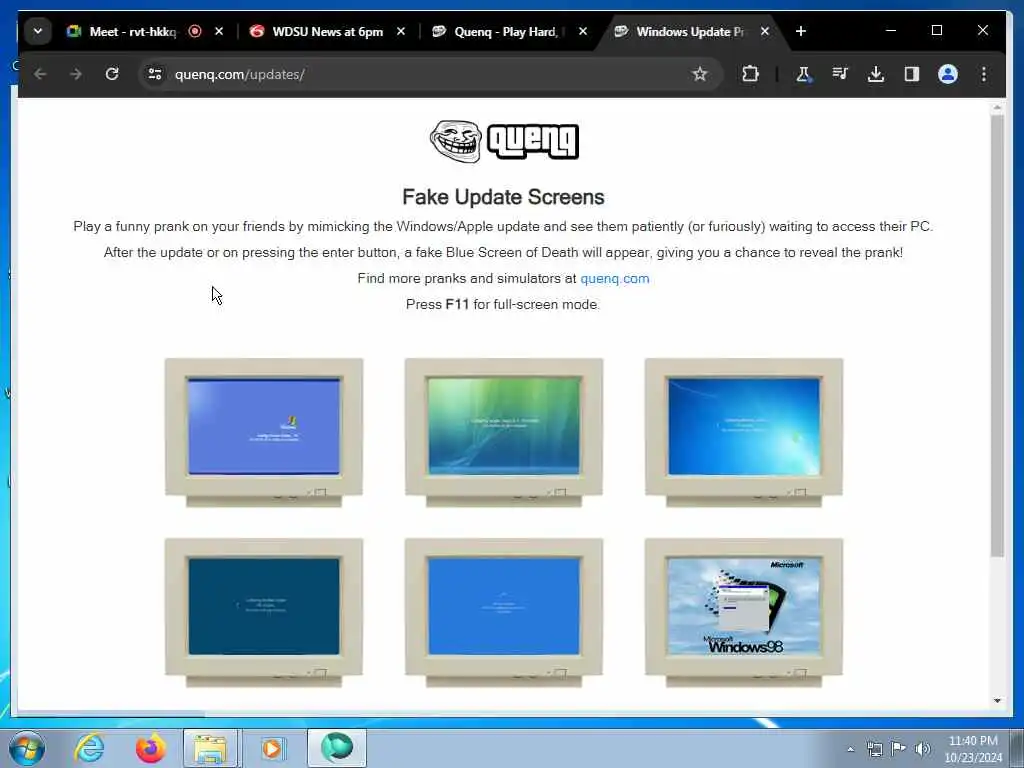This screenshot has height=768, width=1024.
Task: Bookmark this page with the star
Action: pyautogui.click(x=700, y=74)
